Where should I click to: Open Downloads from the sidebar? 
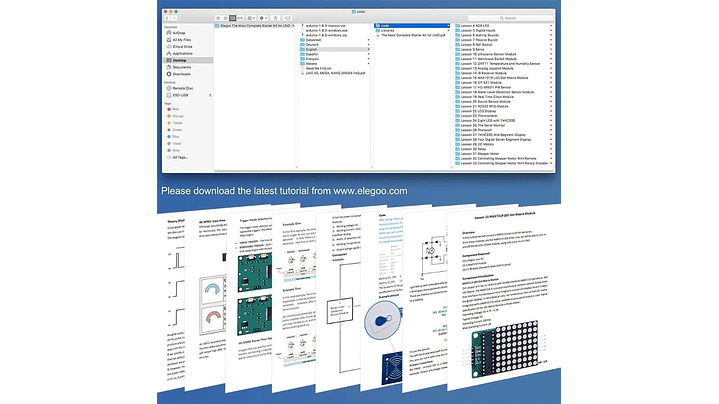(x=183, y=74)
